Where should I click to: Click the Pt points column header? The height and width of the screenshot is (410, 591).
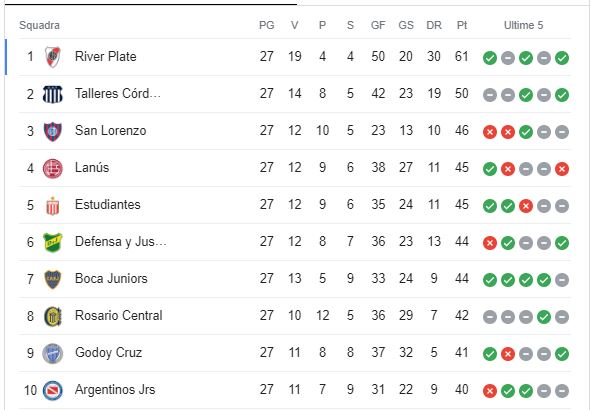coord(462,25)
